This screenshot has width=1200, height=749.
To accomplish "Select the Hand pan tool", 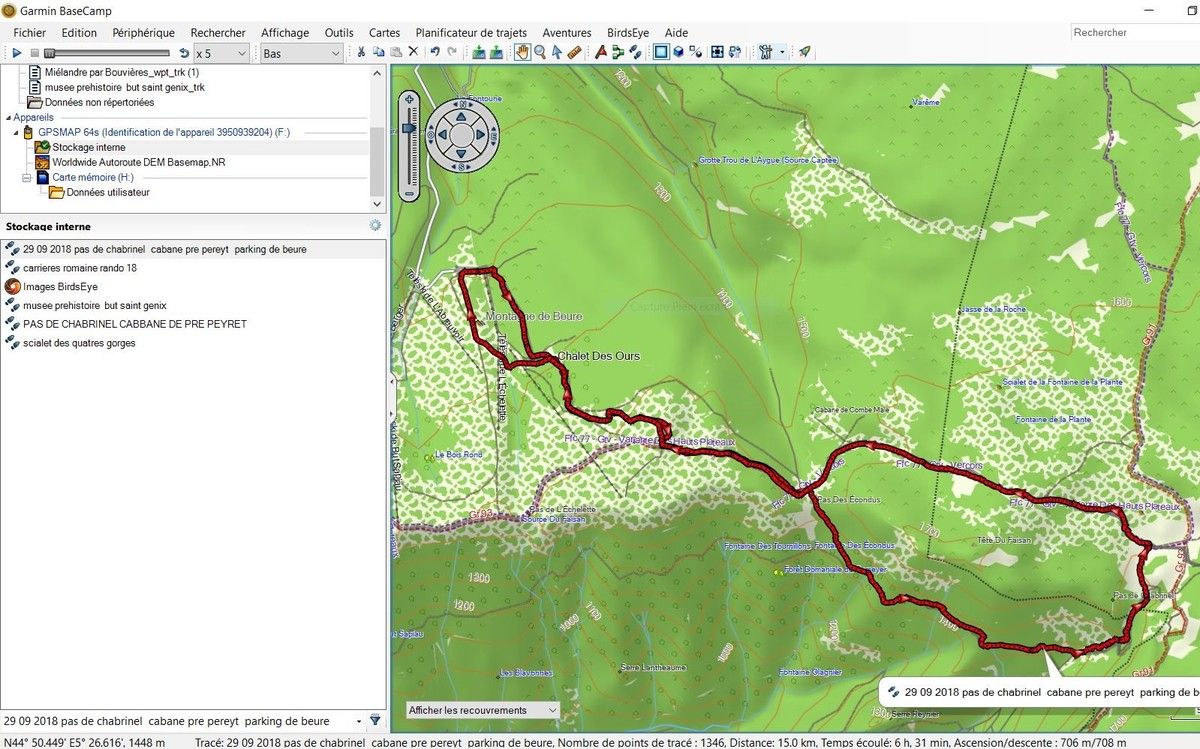I will coord(522,53).
